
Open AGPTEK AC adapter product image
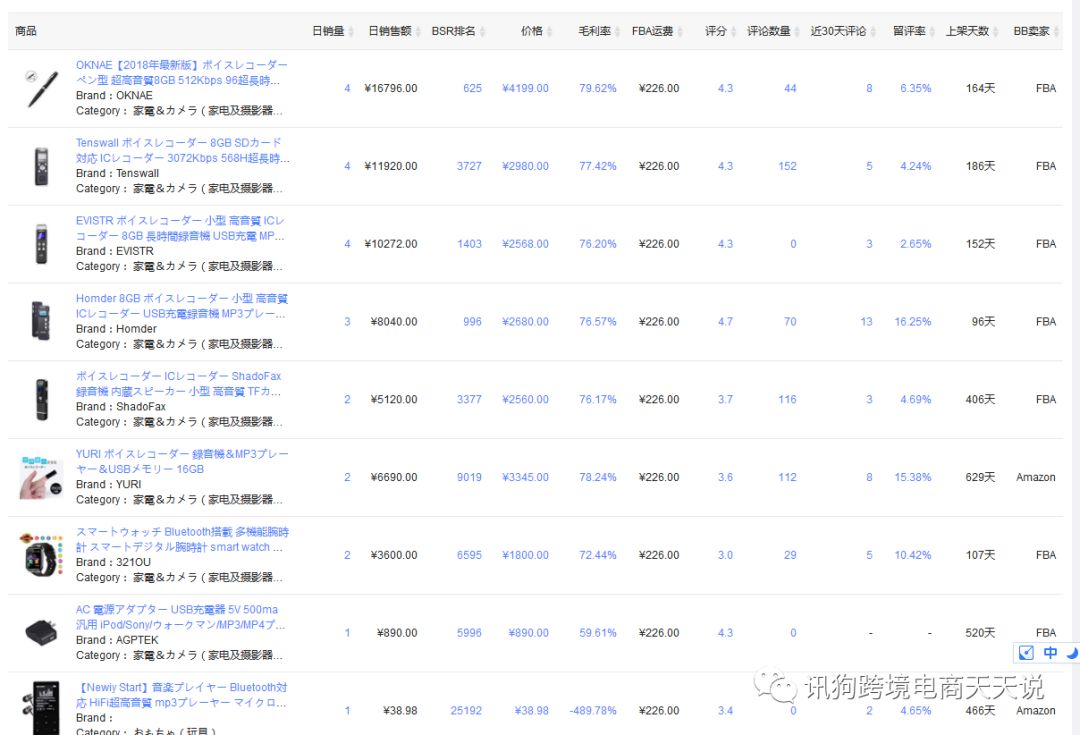pos(41,632)
